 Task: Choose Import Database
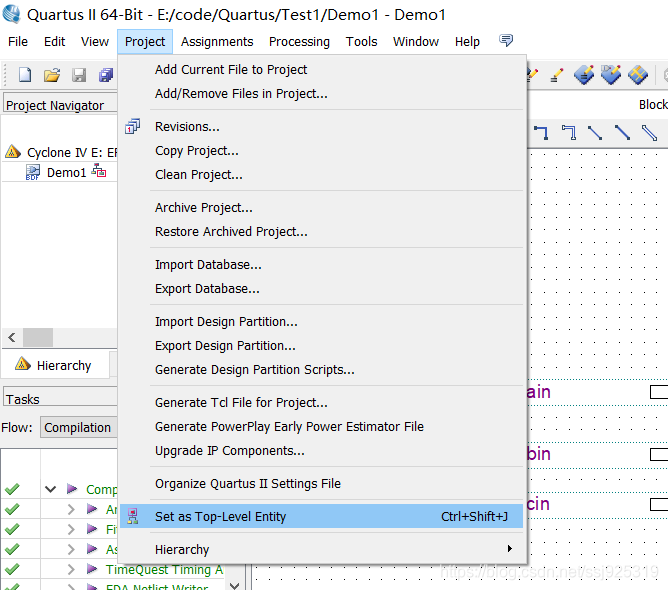point(321,265)
